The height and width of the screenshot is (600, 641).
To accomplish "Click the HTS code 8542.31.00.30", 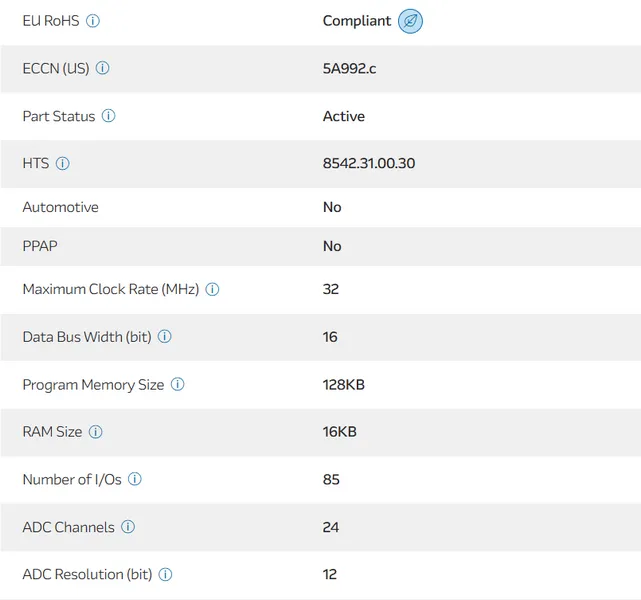I will coord(368,163).
